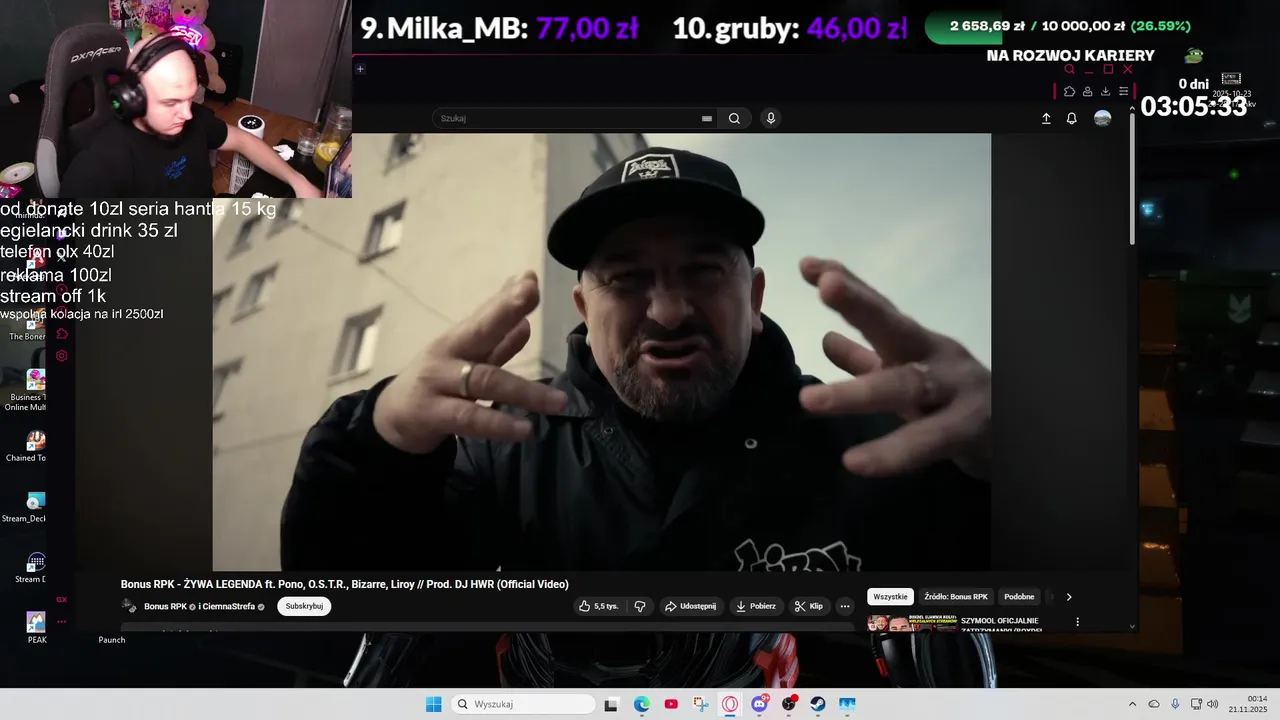Click the microphone tray icon

[1175, 704]
